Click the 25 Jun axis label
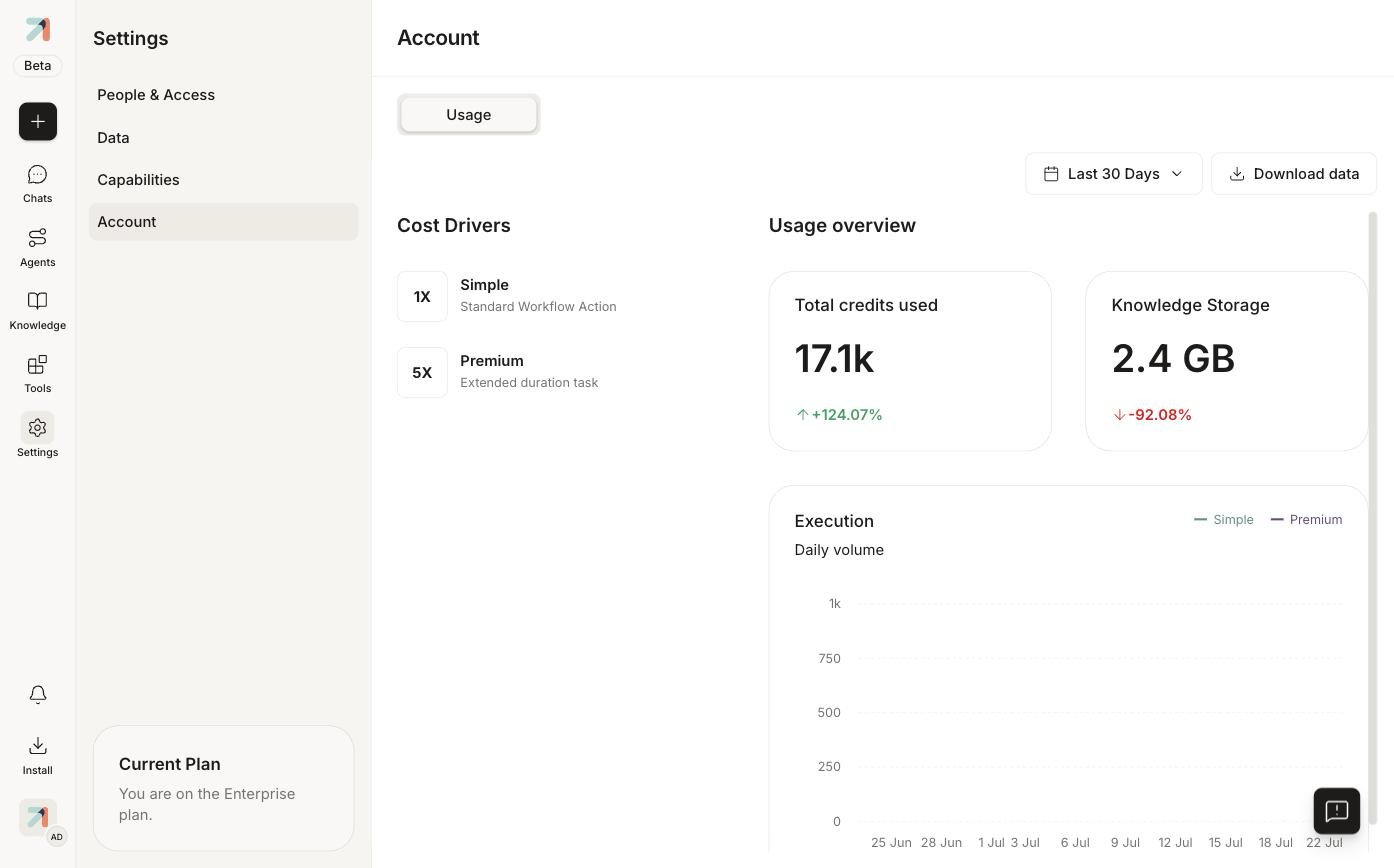Image resolution: width=1394 pixels, height=868 pixels. pyautogui.click(x=891, y=843)
